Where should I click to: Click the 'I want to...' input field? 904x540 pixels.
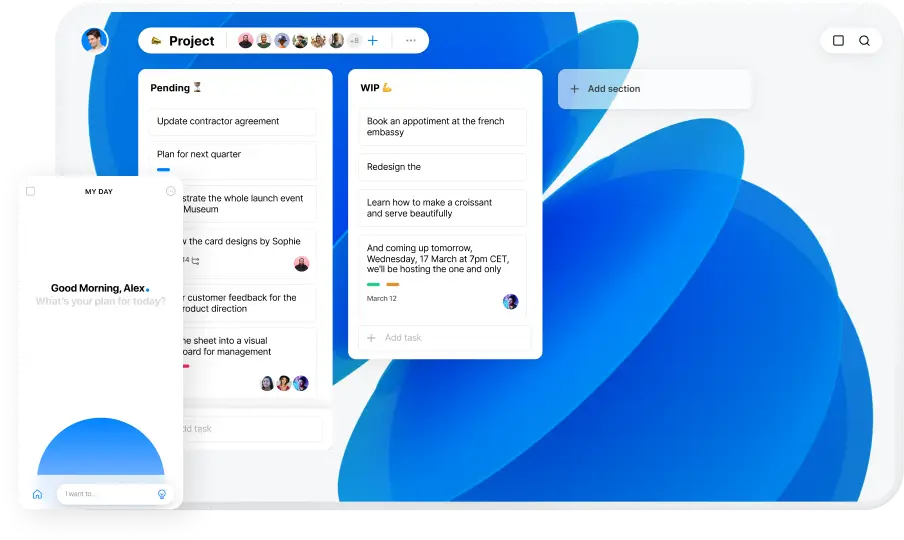[x=105, y=494]
